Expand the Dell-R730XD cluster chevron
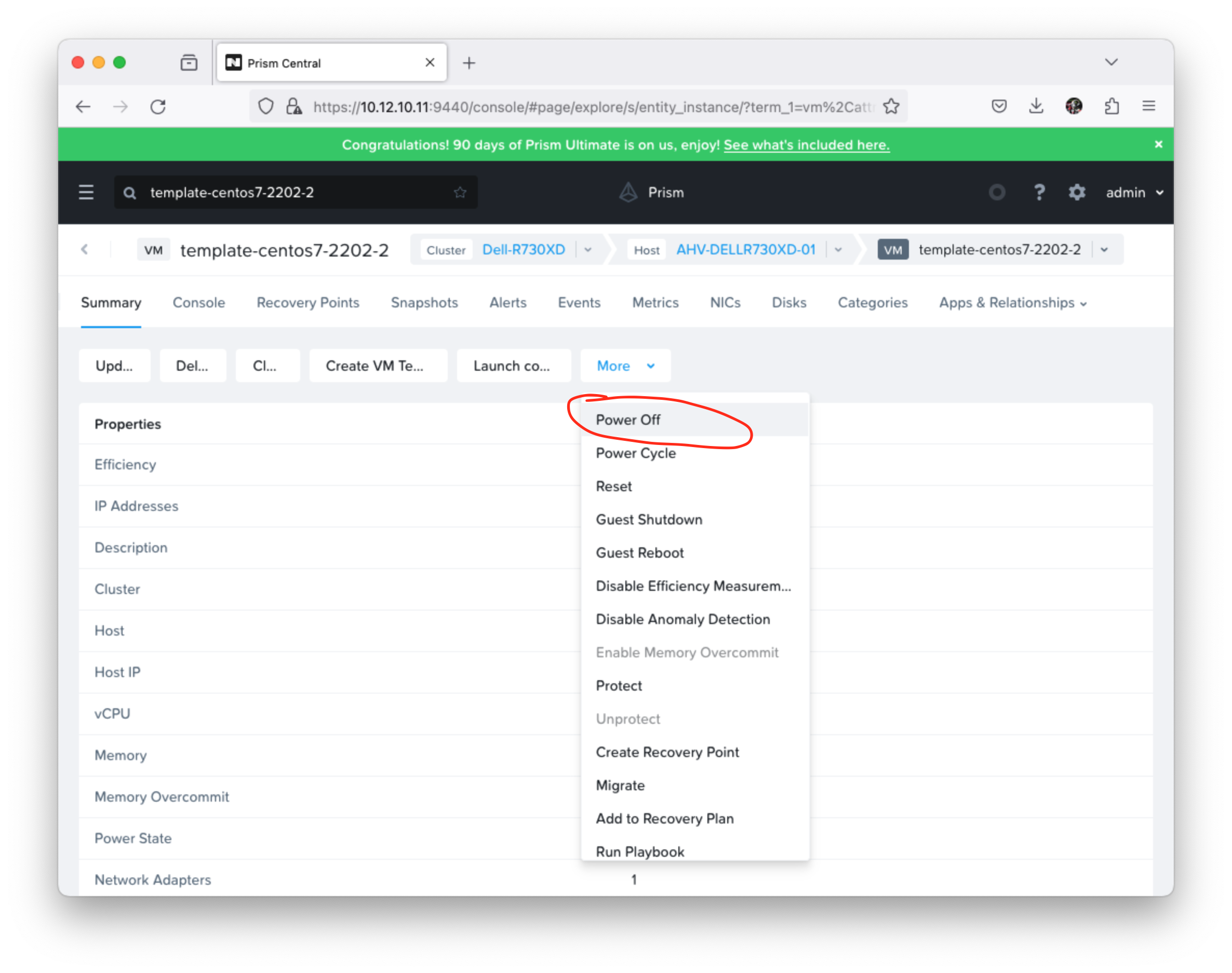 pyautogui.click(x=588, y=250)
